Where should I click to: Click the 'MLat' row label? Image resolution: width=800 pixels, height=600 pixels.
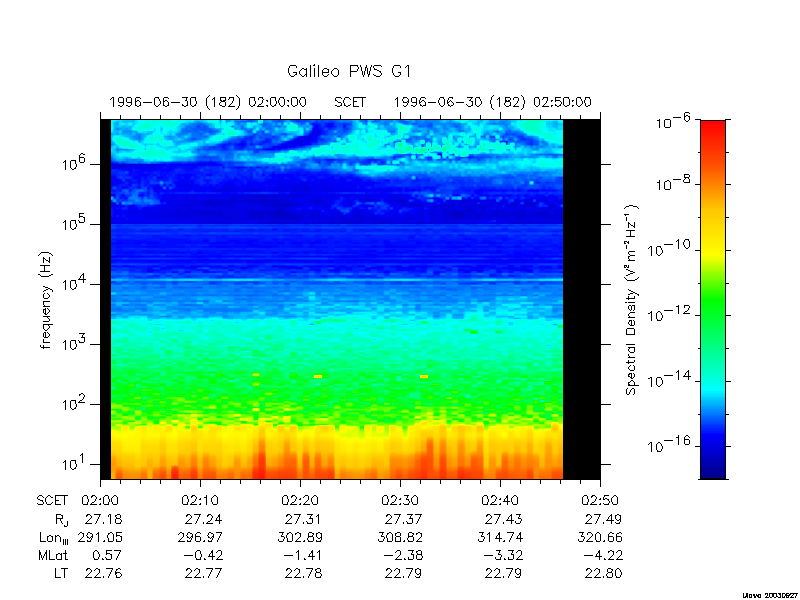tap(53, 556)
